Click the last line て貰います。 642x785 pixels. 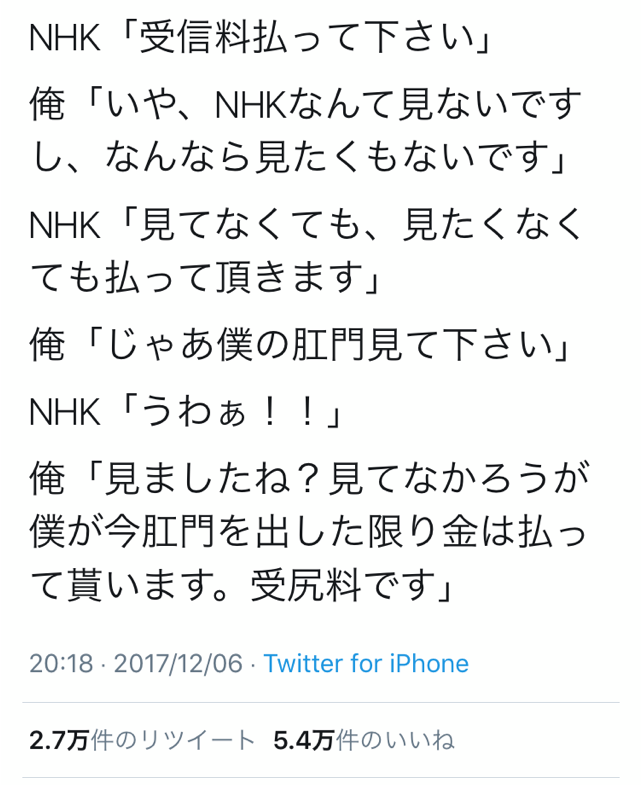point(242,585)
